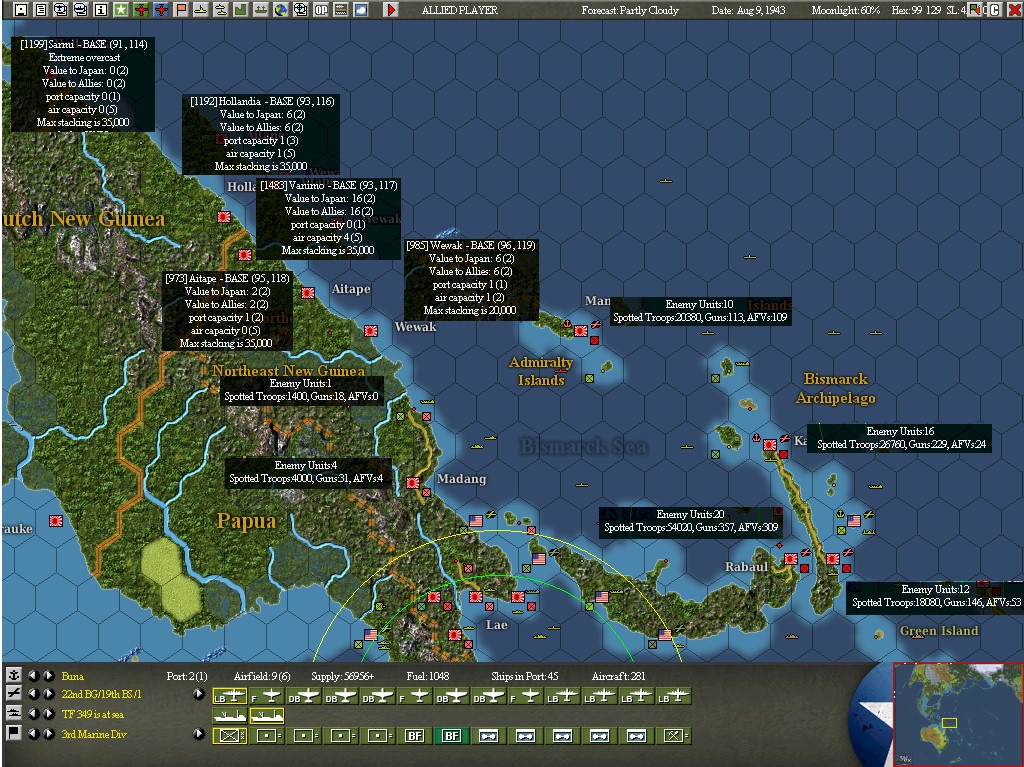Click the Lae map label

(496, 625)
